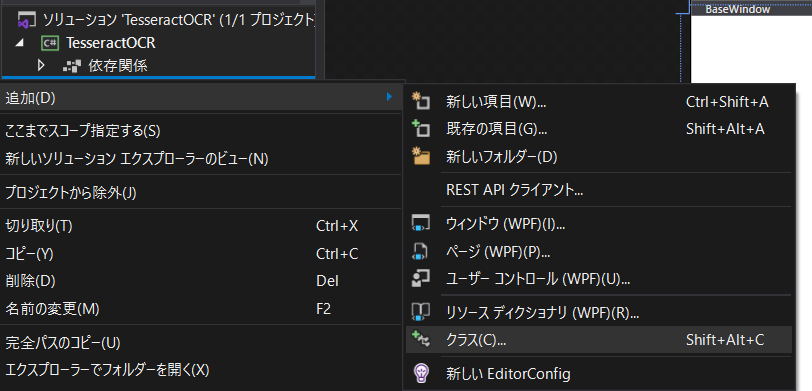812x391 pixels.
Task: Click the F2 shortcut text
Action: point(323,309)
